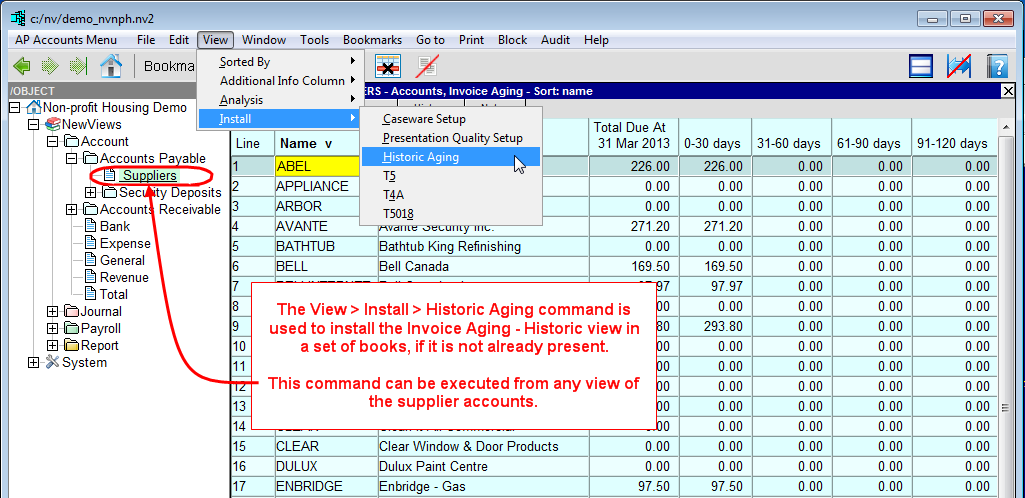Expand the Journal folder tree node

pyautogui.click(x=53, y=312)
